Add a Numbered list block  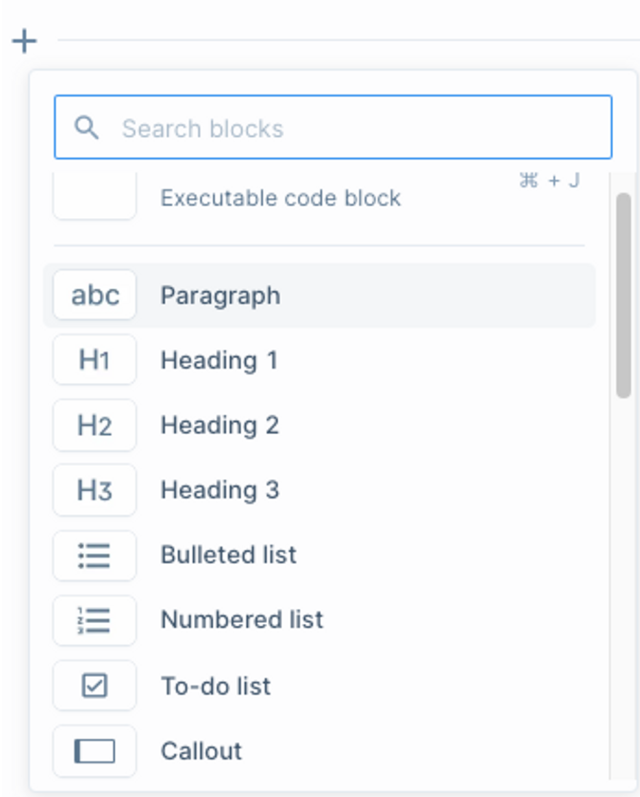coord(319,620)
